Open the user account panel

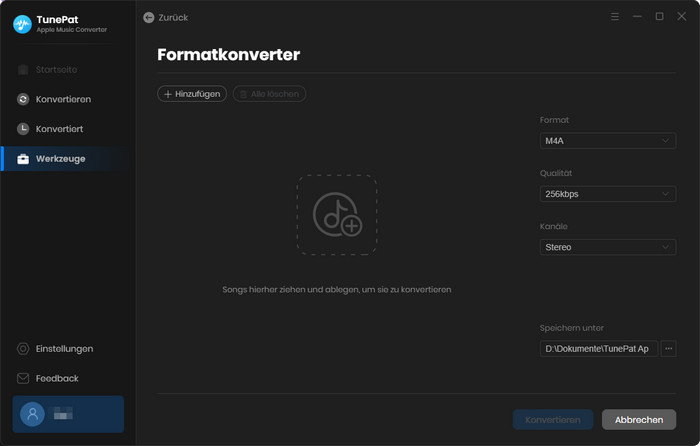coord(68,414)
